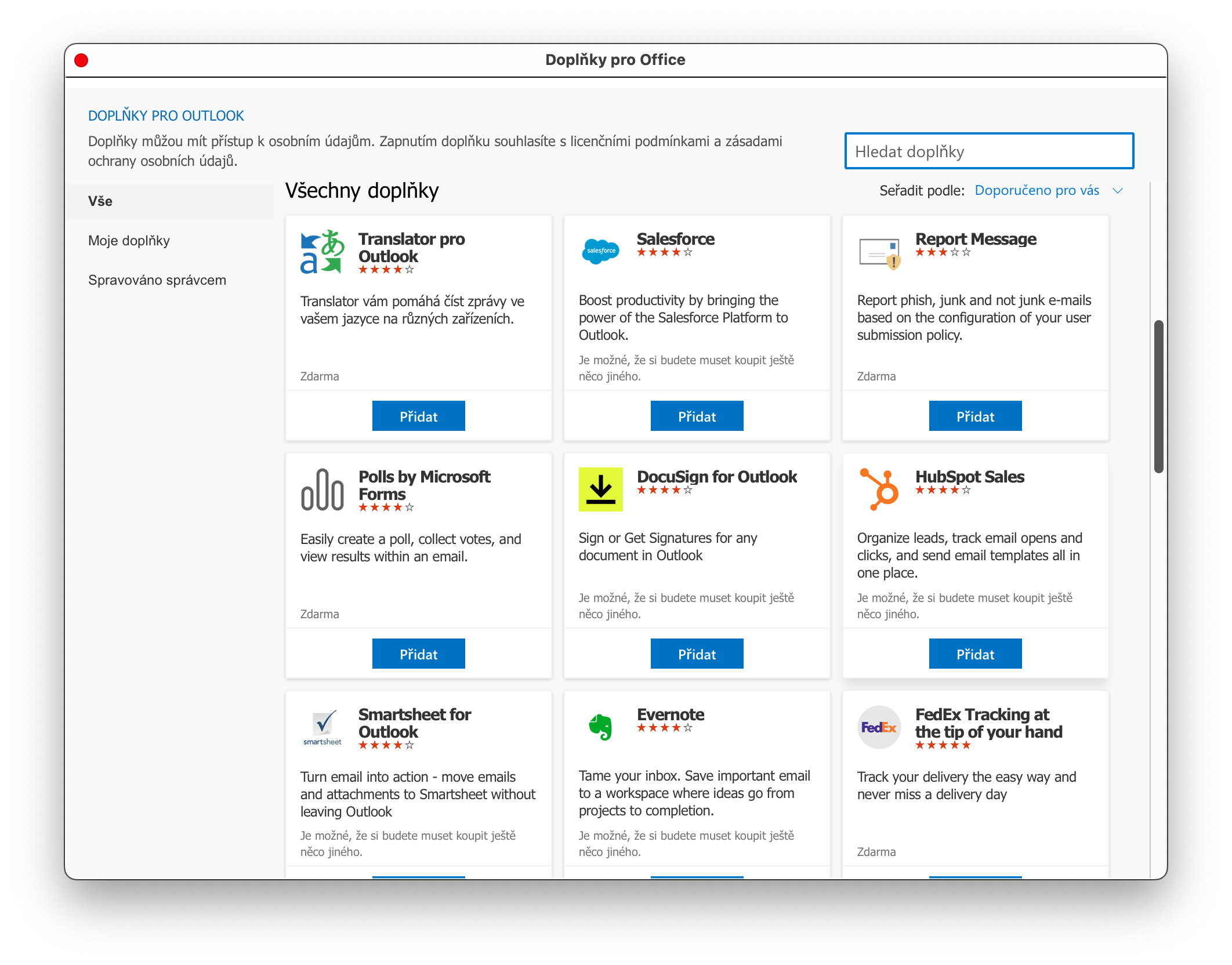Image resolution: width=1232 pixels, height=965 pixels.
Task: Click the Evernote elephant icon
Action: point(600,727)
